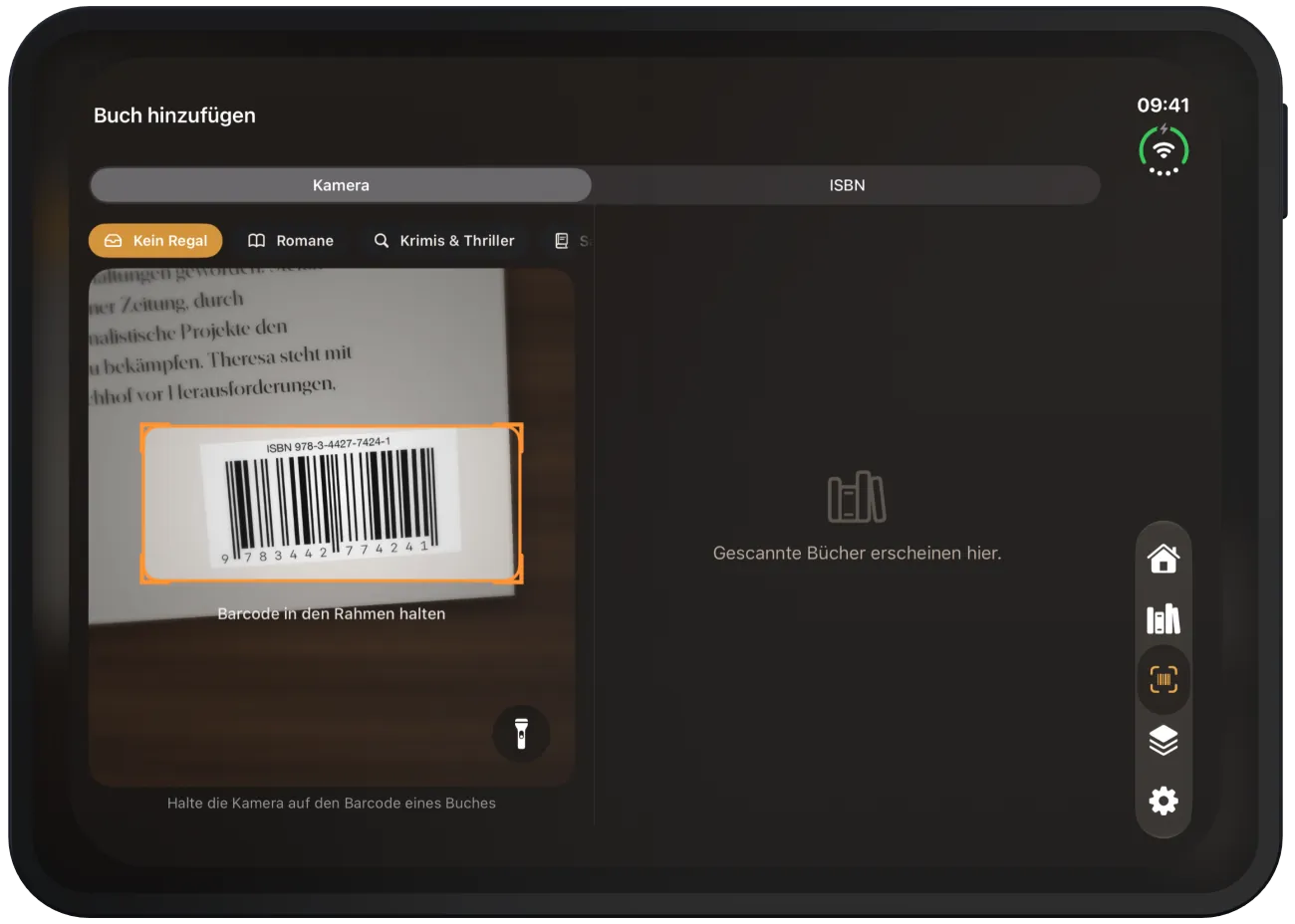Click 'Gescannte Bücher erscheinen hier.' placeholder text
This screenshot has width=1295, height=924.
[858, 554]
